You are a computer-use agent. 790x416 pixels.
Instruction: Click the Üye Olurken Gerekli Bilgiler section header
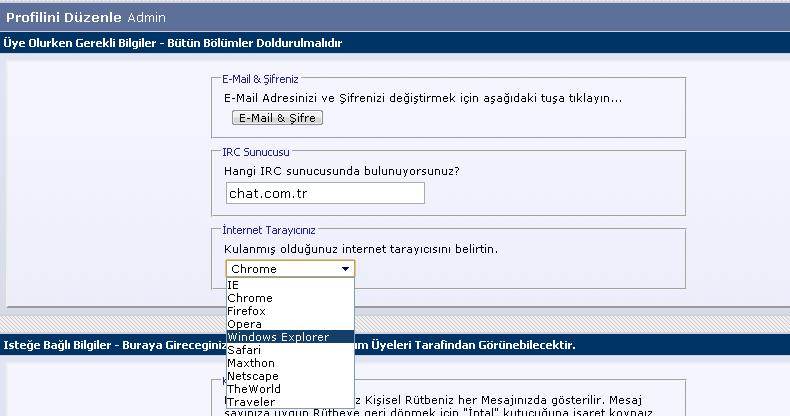[173, 43]
